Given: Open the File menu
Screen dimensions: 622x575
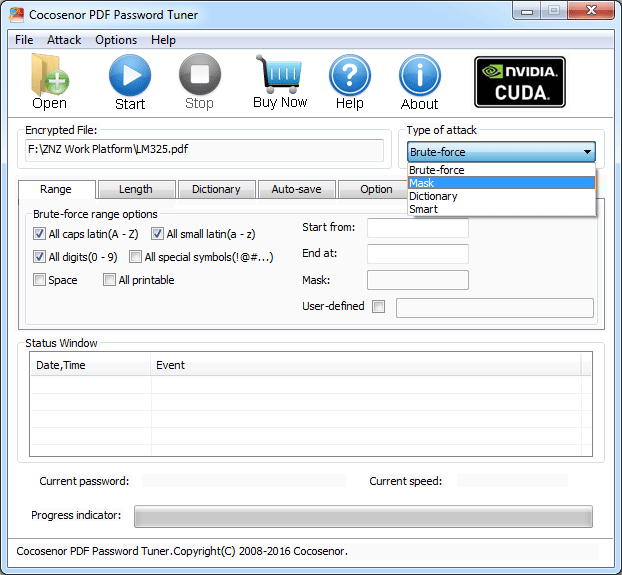Looking at the screenshot, I should click(x=24, y=40).
